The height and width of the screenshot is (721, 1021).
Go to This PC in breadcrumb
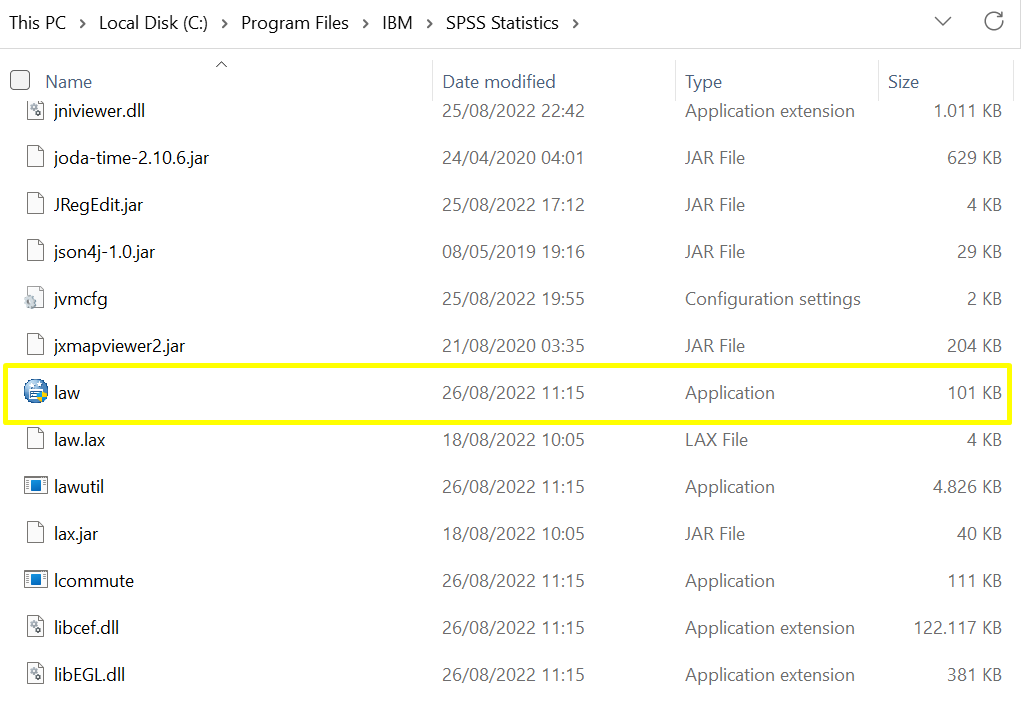point(37,23)
